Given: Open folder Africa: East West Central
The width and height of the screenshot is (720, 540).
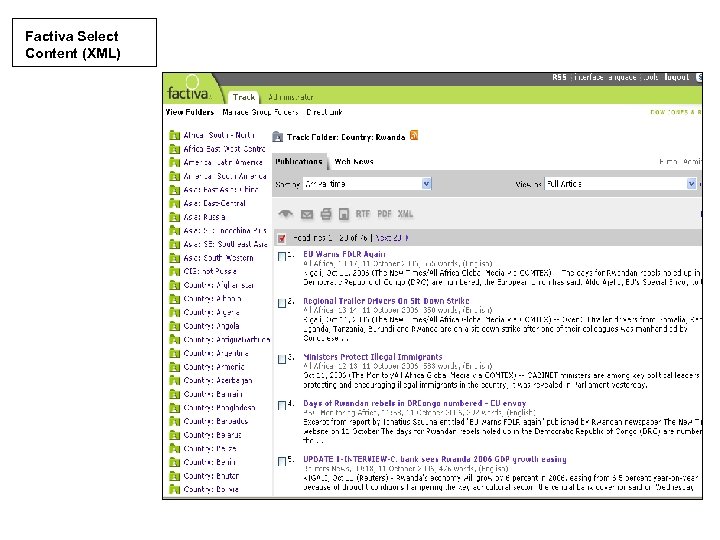Looking at the screenshot, I should pos(224,149).
